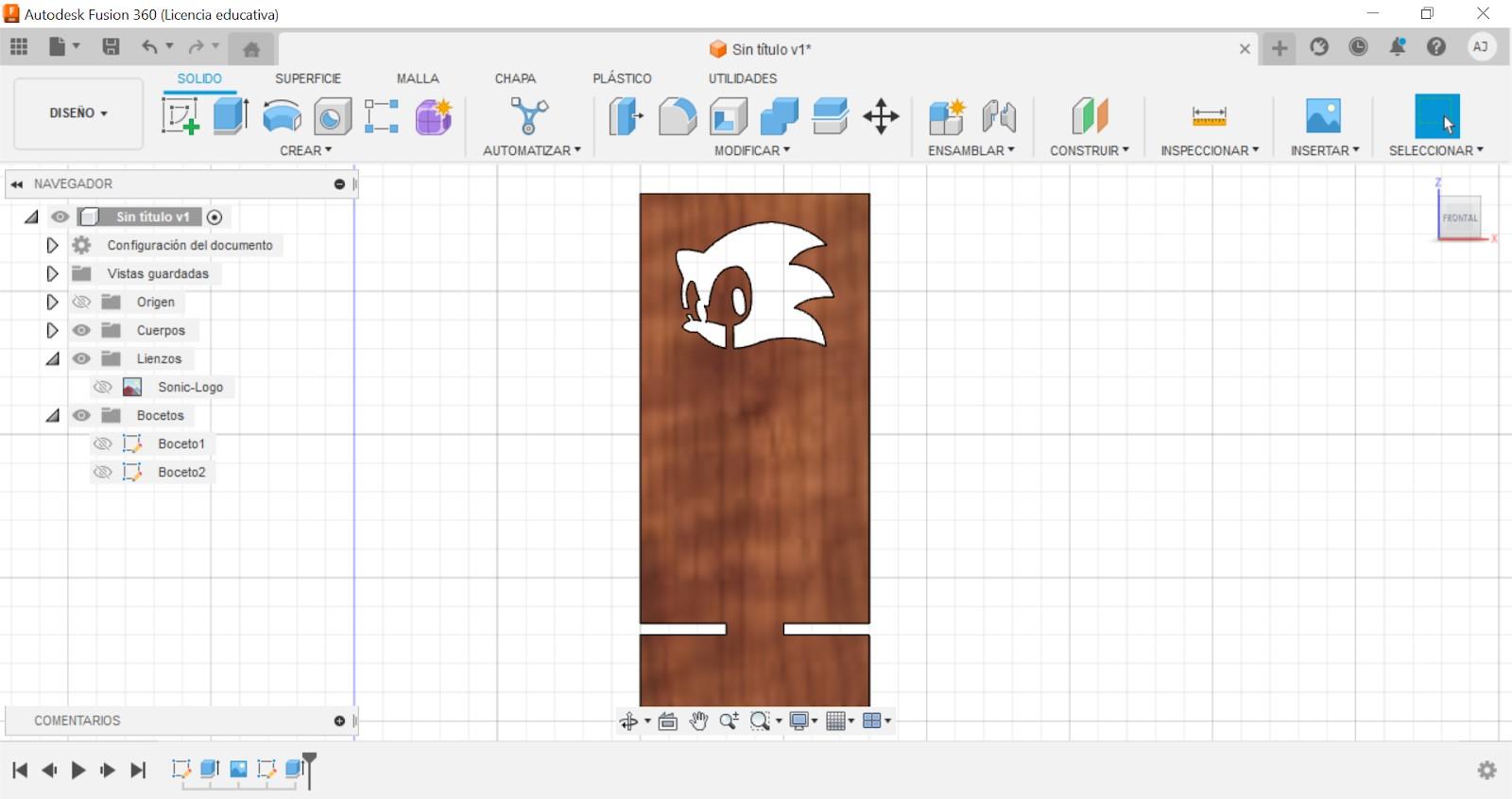Hide the Lienzos folder
The image size is (1512, 799).
(x=81, y=358)
